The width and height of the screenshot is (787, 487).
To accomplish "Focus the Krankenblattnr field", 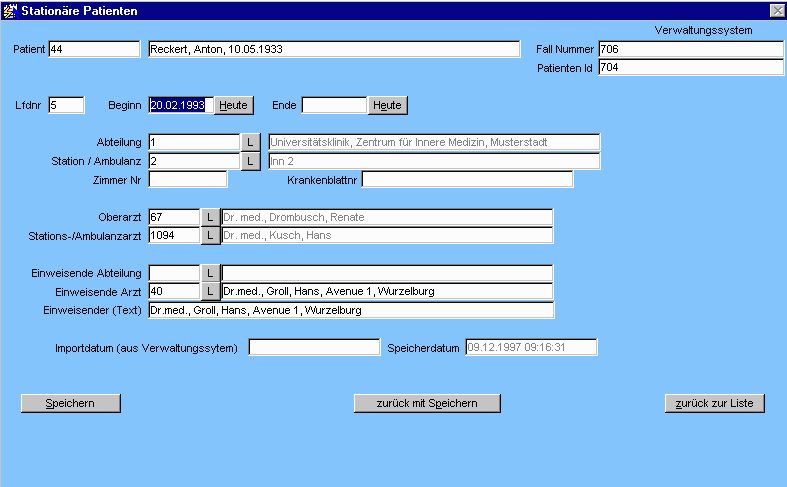I will [467, 180].
